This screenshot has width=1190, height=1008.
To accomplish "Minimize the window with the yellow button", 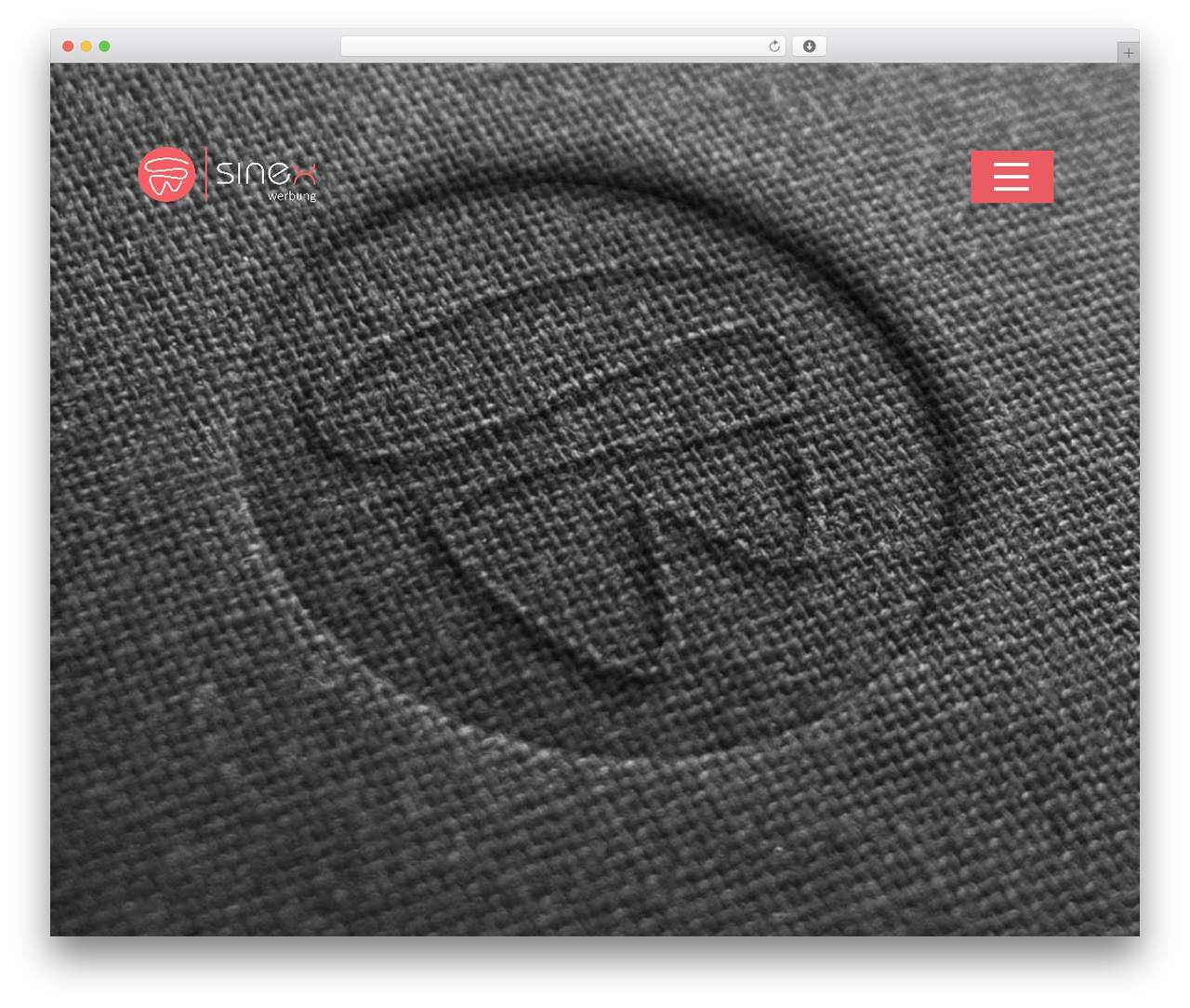I will tap(86, 46).
